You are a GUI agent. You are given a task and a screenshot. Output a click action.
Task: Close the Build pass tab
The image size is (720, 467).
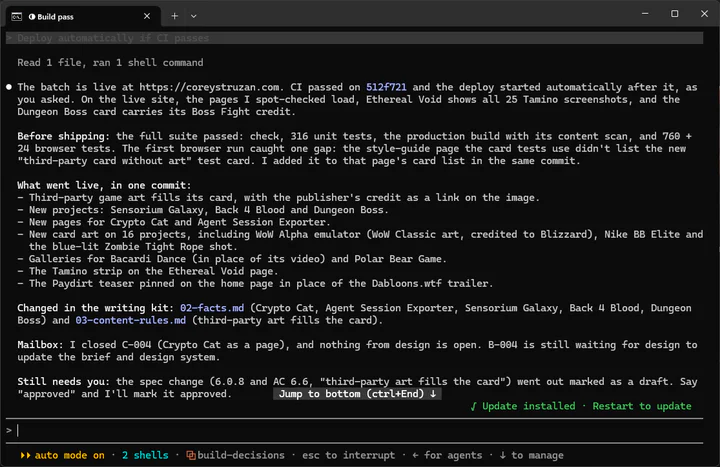[x=146, y=16]
